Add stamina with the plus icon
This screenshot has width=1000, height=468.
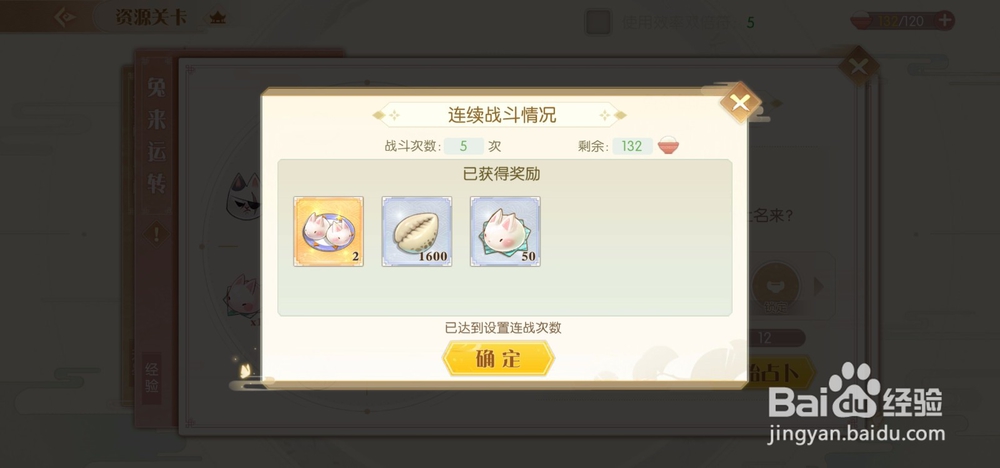click(x=945, y=20)
